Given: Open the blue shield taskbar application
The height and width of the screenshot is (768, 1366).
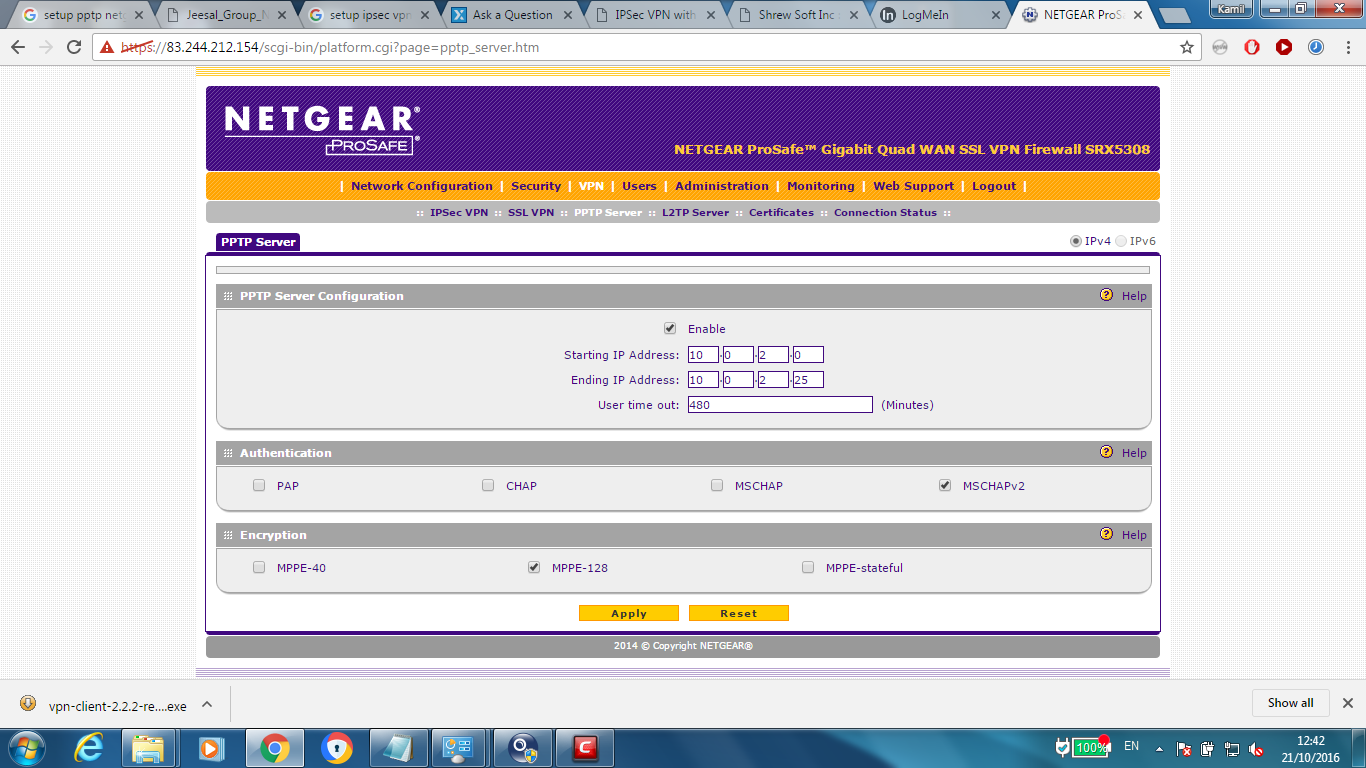Looking at the screenshot, I should pyautogui.click(x=337, y=748).
